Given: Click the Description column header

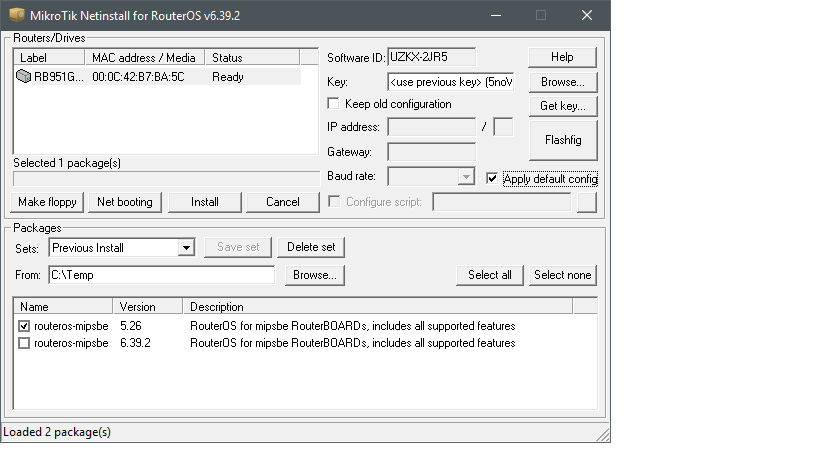Looking at the screenshot, I should tap(378, 306).
